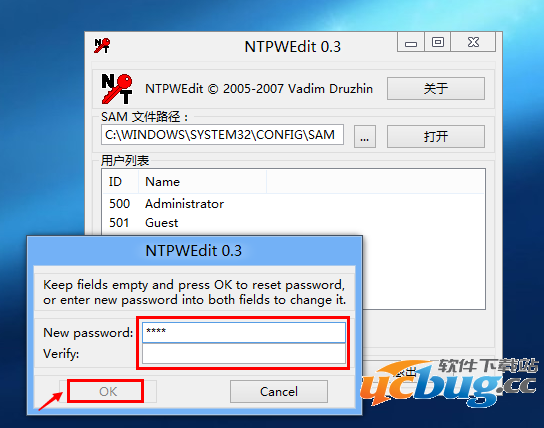This screenshot has width=544, height=428.
Task: Minimize the NTPWEdit main window
Action: [411, 42]
